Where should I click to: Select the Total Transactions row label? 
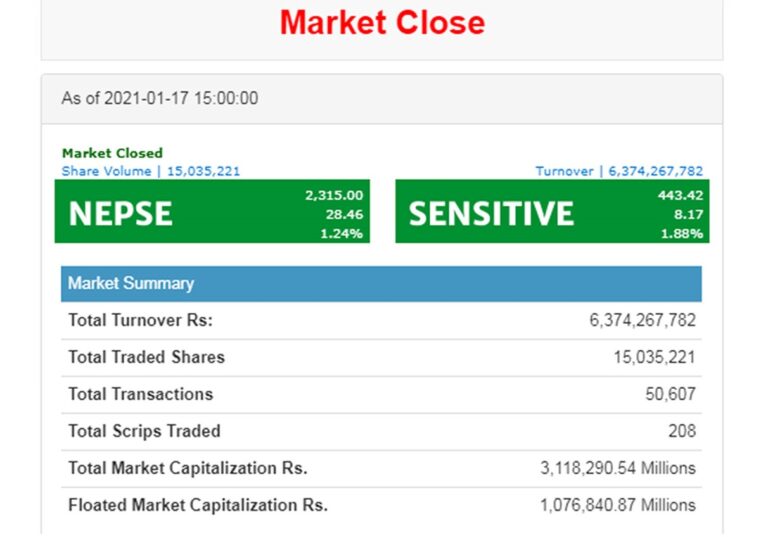tap(140, 394)
